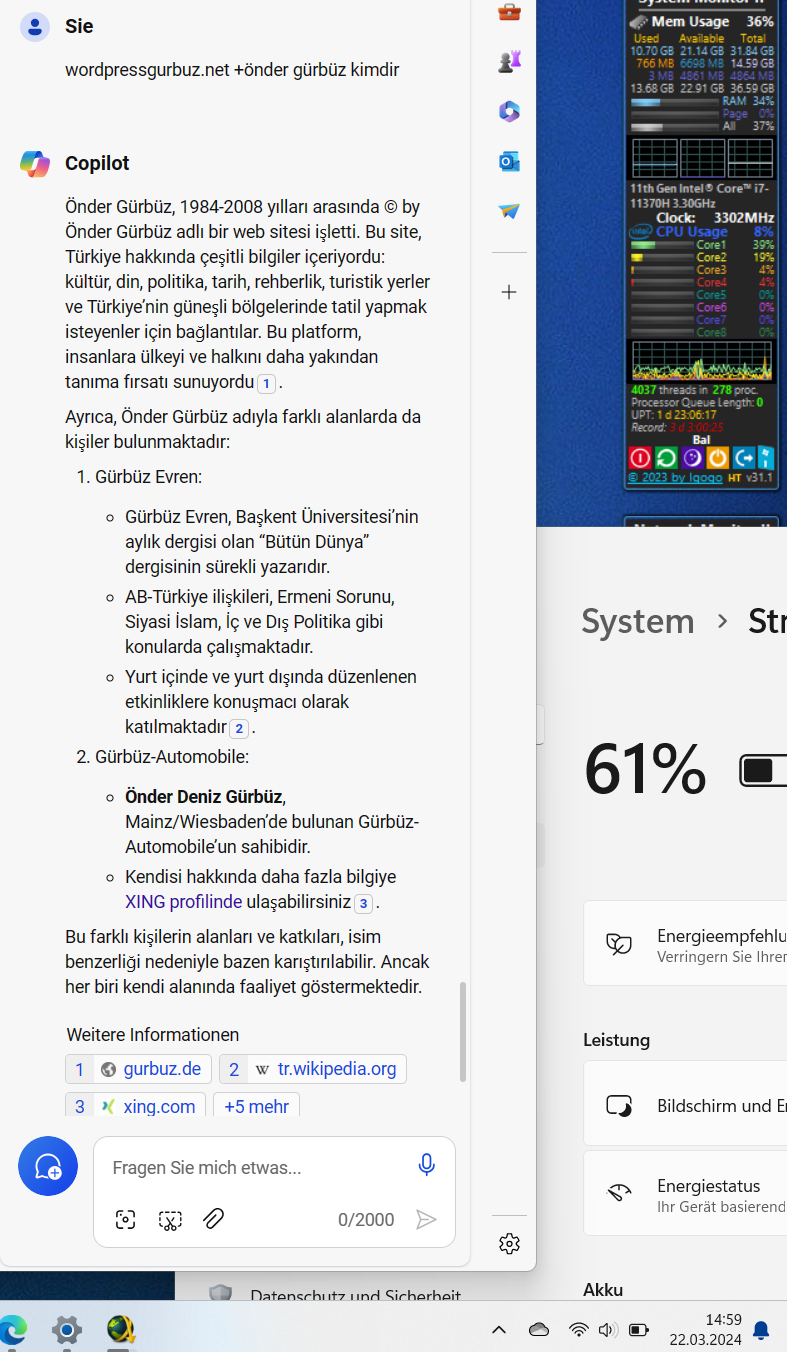Open 'Energiestatus' row in Settings
Viewport: 787px width, 1352px height.
click(685, 1193)
